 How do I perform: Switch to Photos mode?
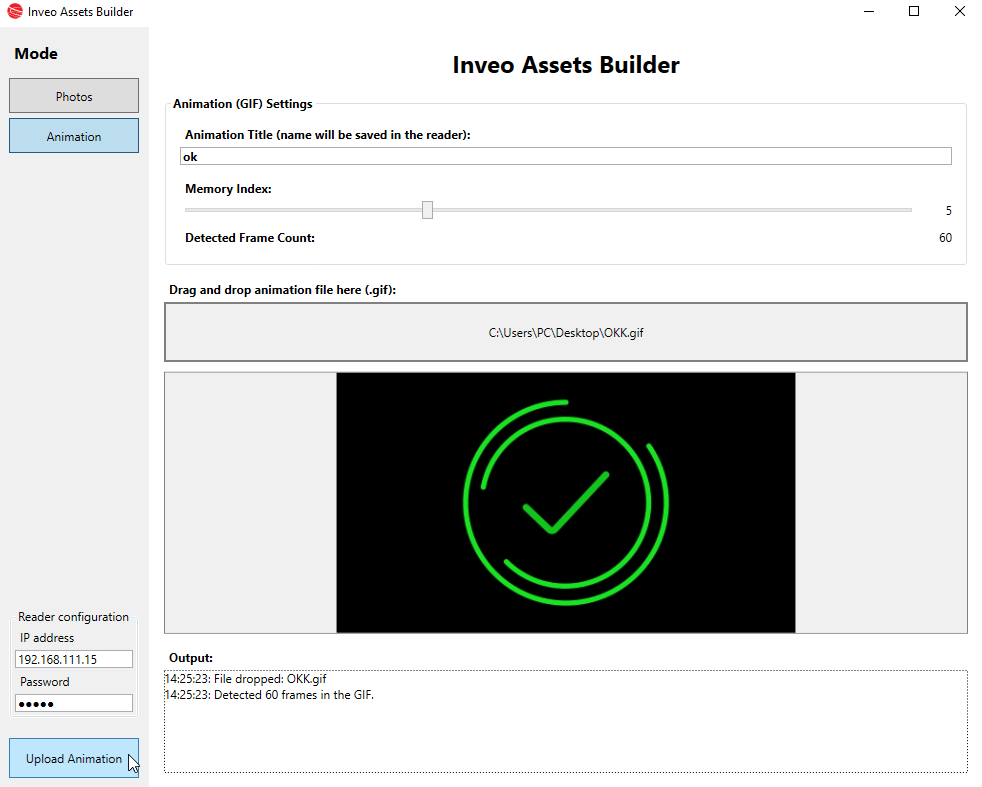coord(74,96)
